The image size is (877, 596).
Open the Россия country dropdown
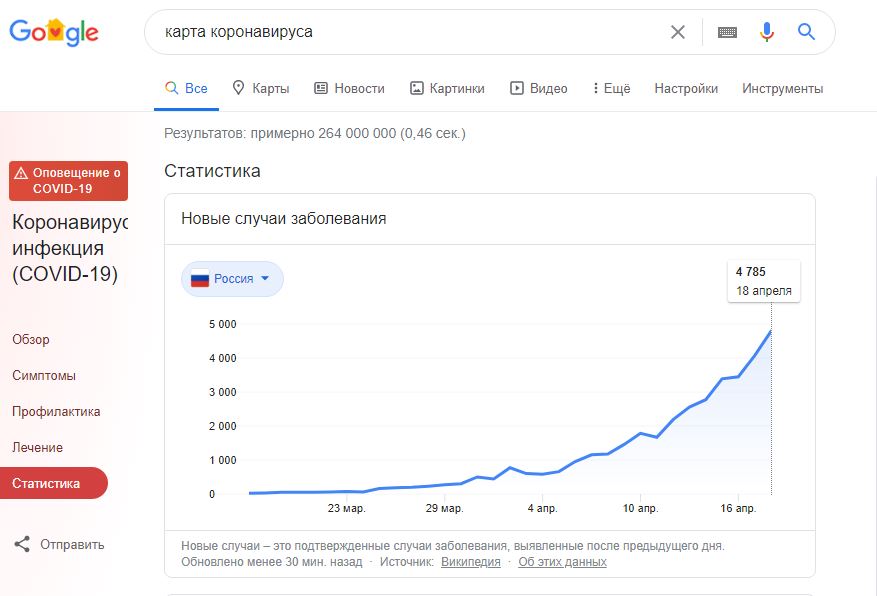232,279
